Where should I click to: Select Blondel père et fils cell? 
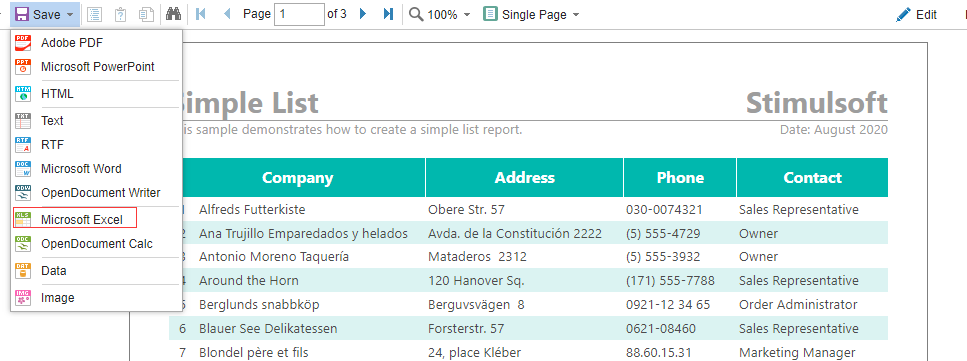[253, 353]
